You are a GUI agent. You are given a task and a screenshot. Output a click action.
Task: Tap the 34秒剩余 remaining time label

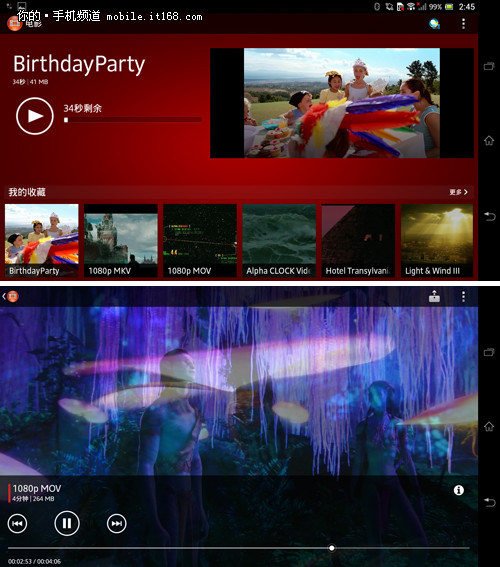[82, 108]
